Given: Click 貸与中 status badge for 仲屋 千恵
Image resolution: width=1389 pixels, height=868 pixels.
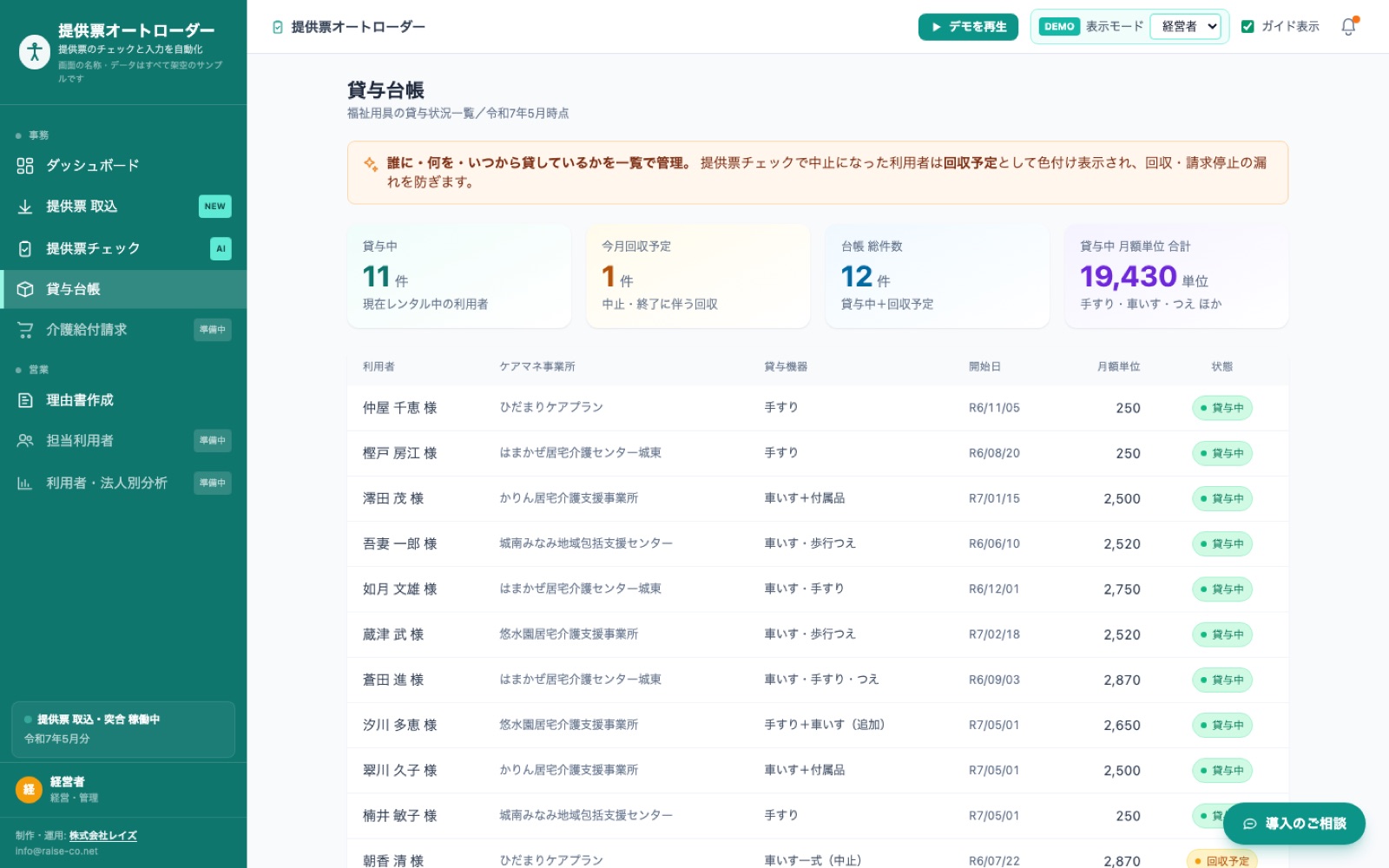Looking at the screenshot, I should [1222, 408].
